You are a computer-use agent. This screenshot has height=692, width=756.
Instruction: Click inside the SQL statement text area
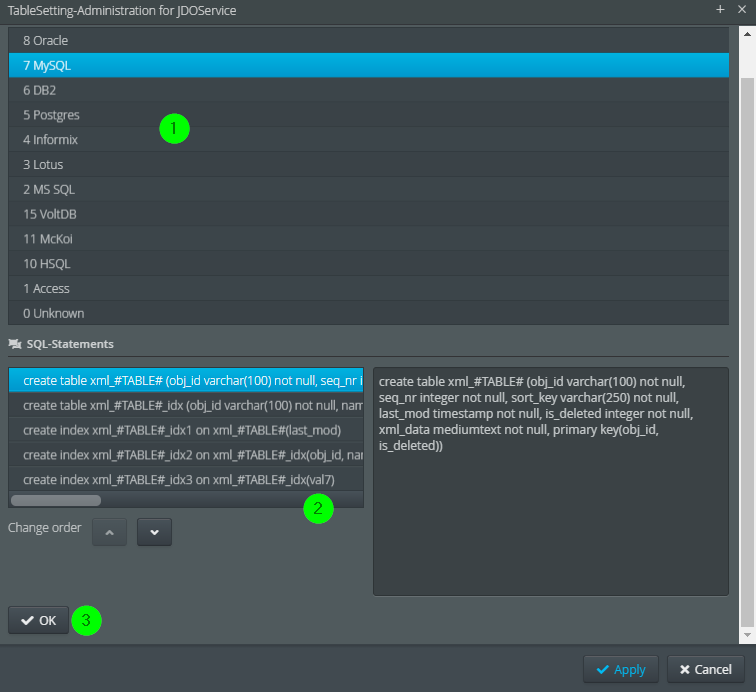(x=550, y=500)
